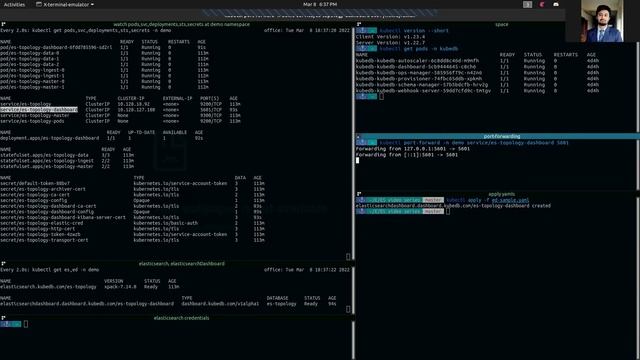
Task: Click the kubernetes.io/basic-auth type value
Action: (x=166, y=223)
